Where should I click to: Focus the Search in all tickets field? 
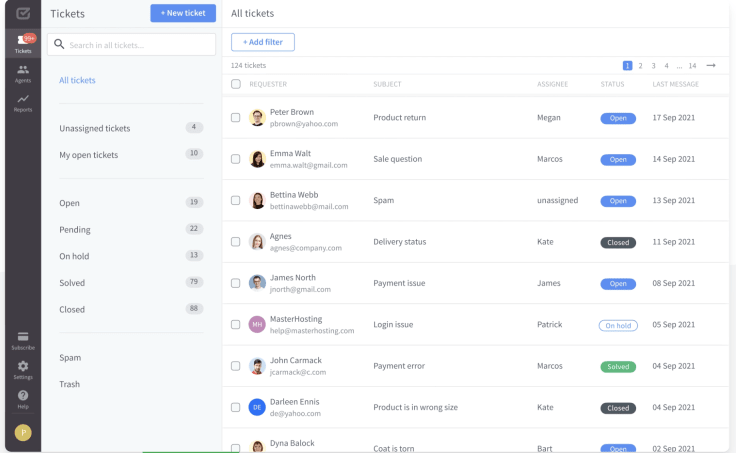pyautogui.click(x=131, y=45)
